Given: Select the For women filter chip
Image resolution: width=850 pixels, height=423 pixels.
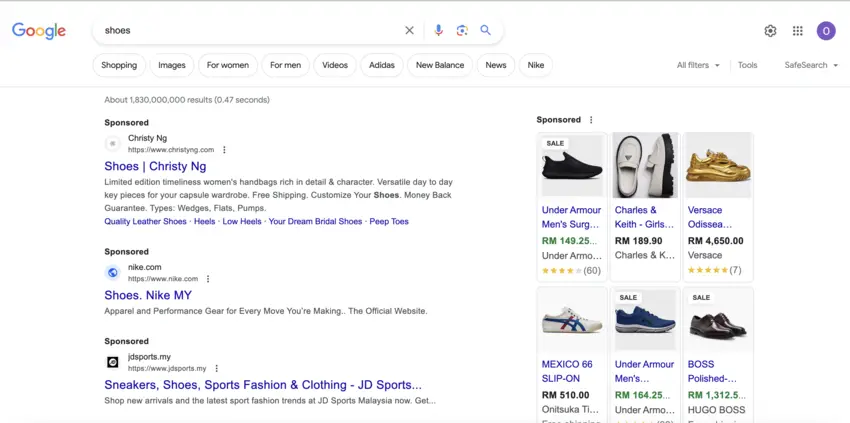Looking at the screenshot, I should click(228, 65).
